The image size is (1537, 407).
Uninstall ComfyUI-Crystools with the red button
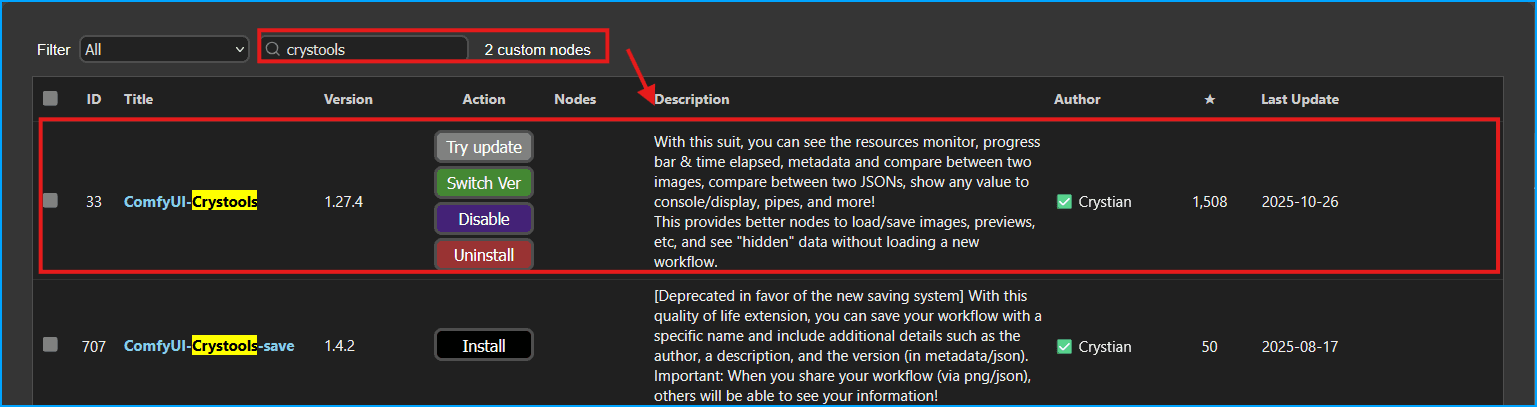pos(484,255)
